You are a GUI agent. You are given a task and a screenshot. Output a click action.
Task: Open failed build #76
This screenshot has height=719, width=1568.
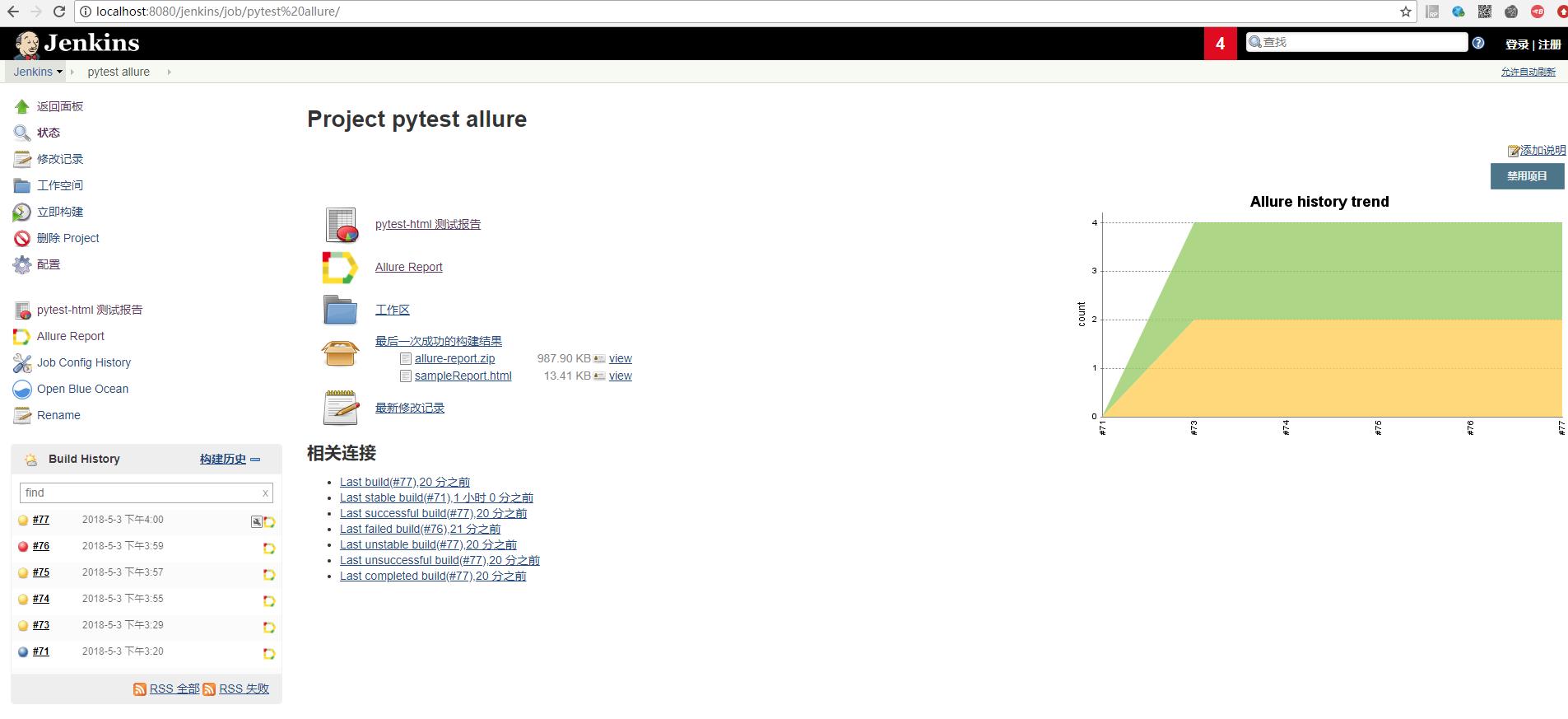click(x=41, y=546)
